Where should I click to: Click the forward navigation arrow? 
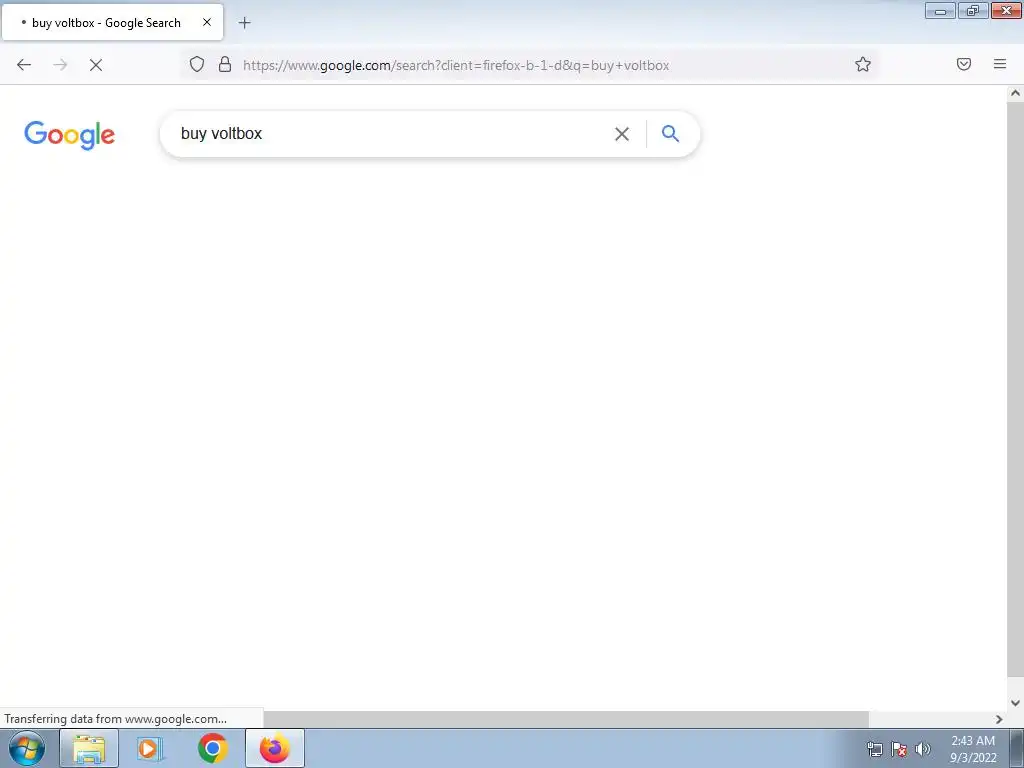60,65
